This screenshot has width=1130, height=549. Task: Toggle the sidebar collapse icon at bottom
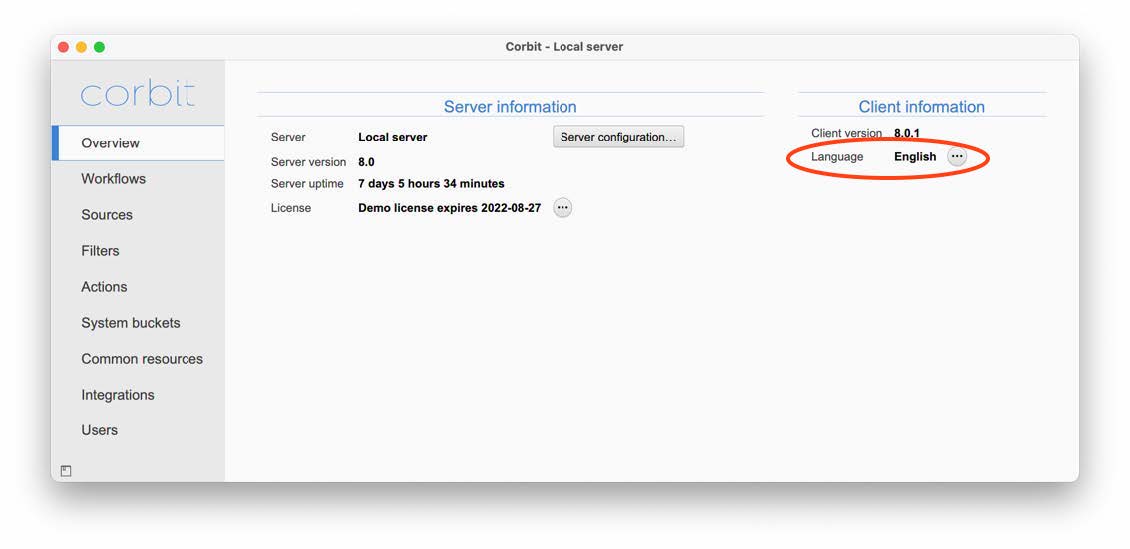coord(66,471)
